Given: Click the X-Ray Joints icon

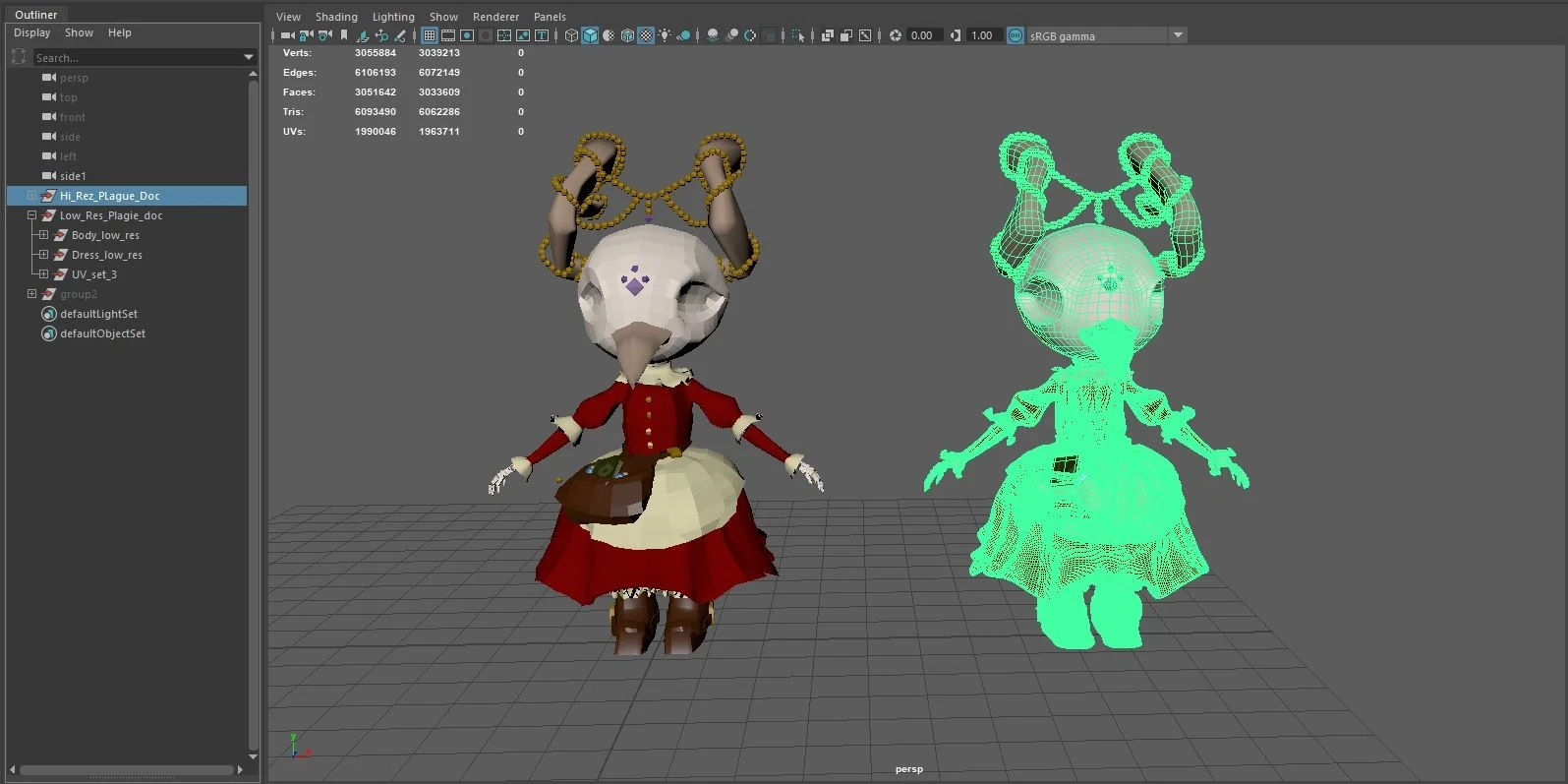Looking at the screenshot, I should [x=865, y=35].
